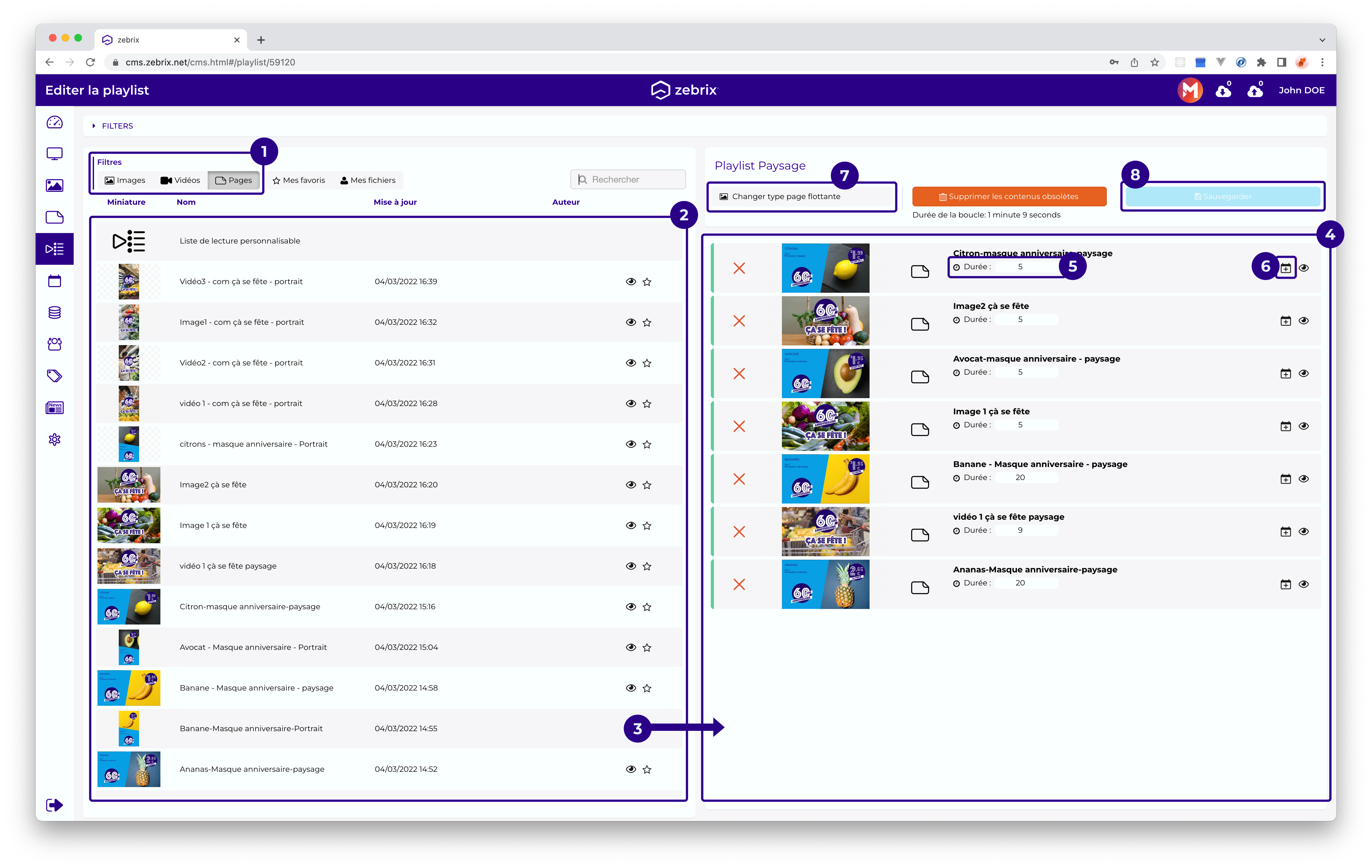
Task: Open the tags sidebar icon
Action: click(55, 376)
